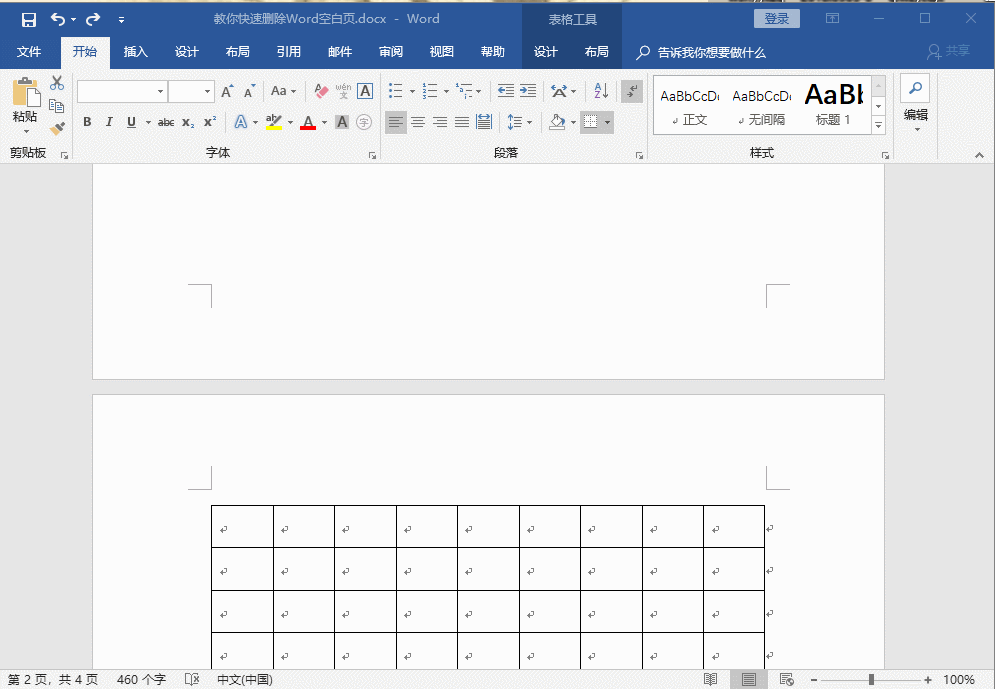Toggle bold formatting
This screenshot has height=689, width=995.
pos(88,122)
